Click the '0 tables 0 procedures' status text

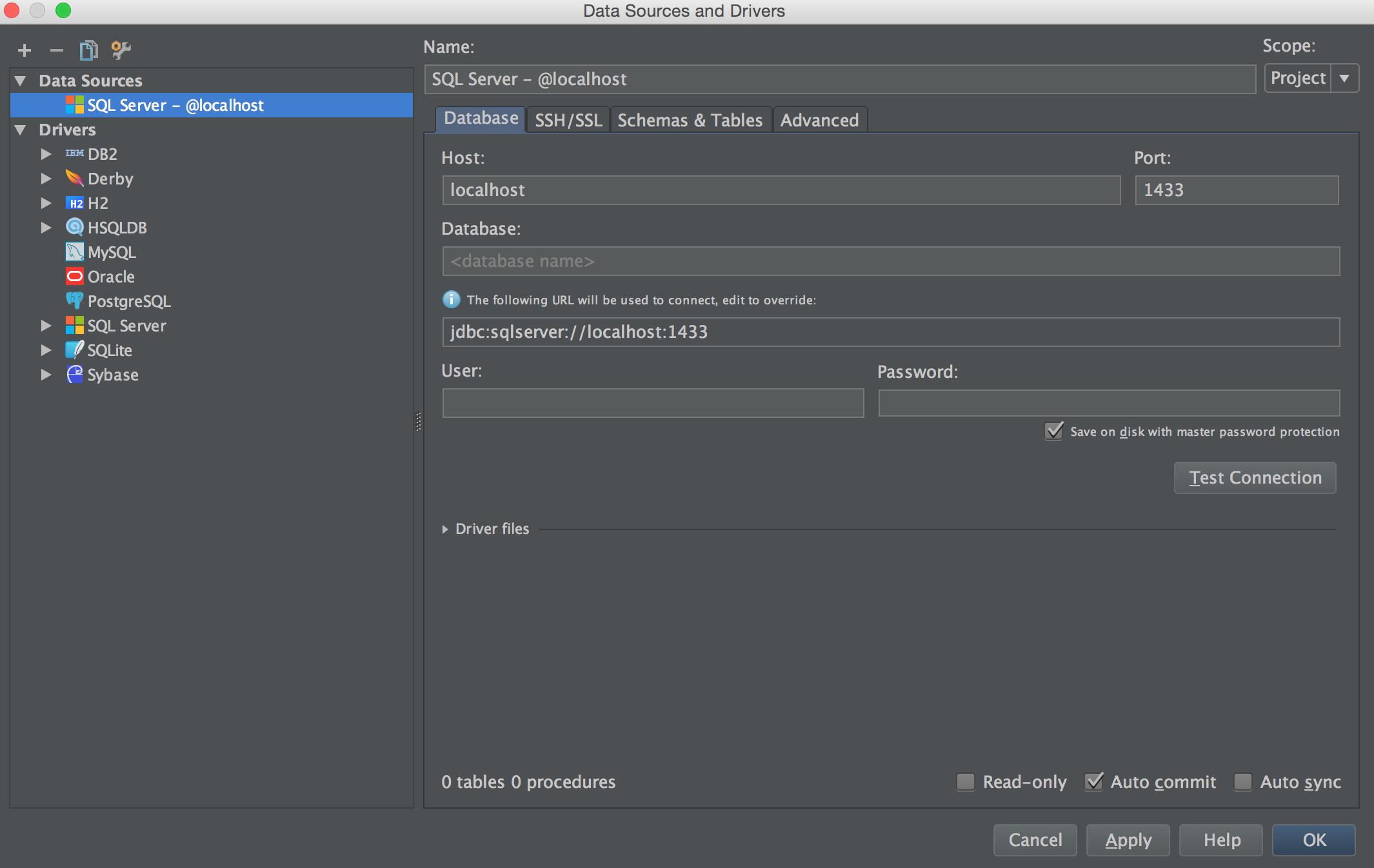point(528,782)
